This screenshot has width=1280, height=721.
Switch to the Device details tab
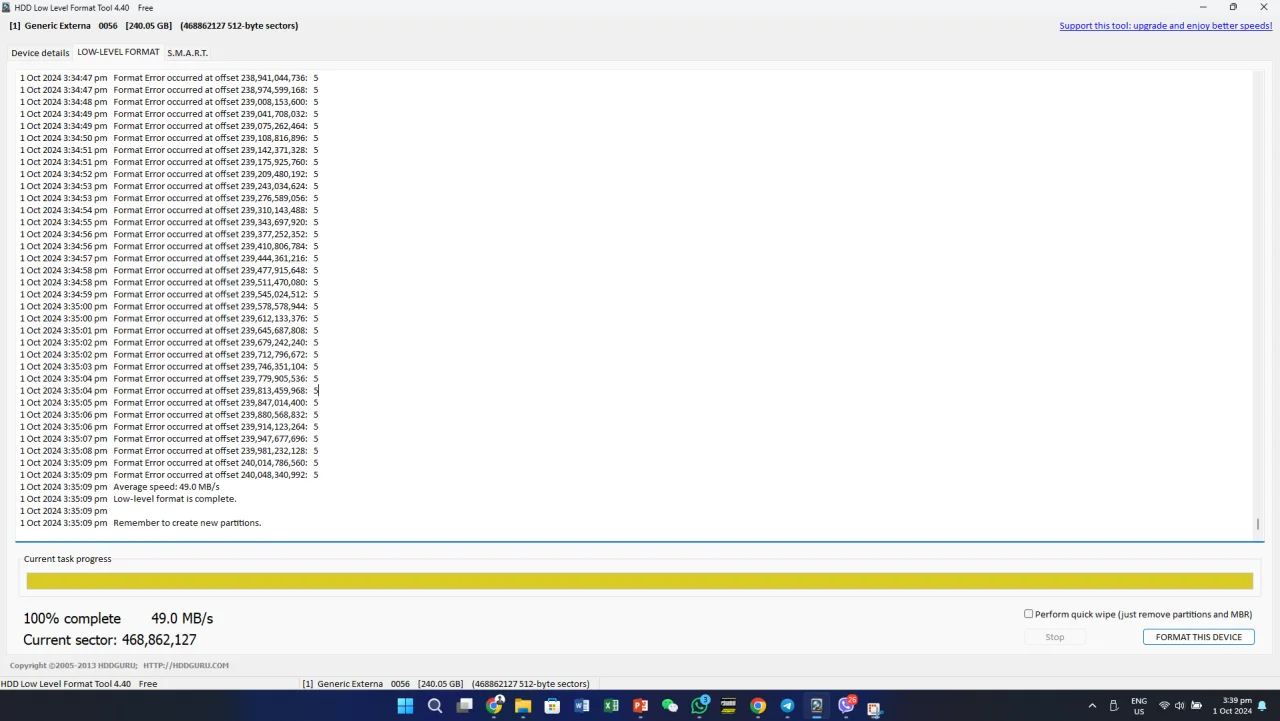click(40, 53)
